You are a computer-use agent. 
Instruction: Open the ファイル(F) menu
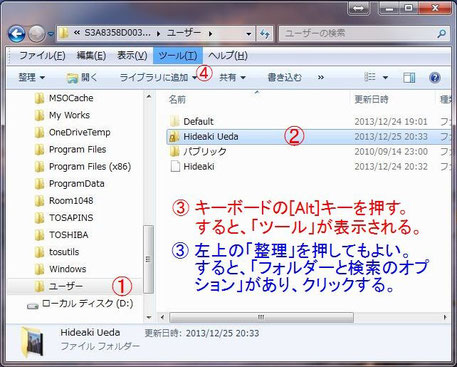click(x=42, y=55)
